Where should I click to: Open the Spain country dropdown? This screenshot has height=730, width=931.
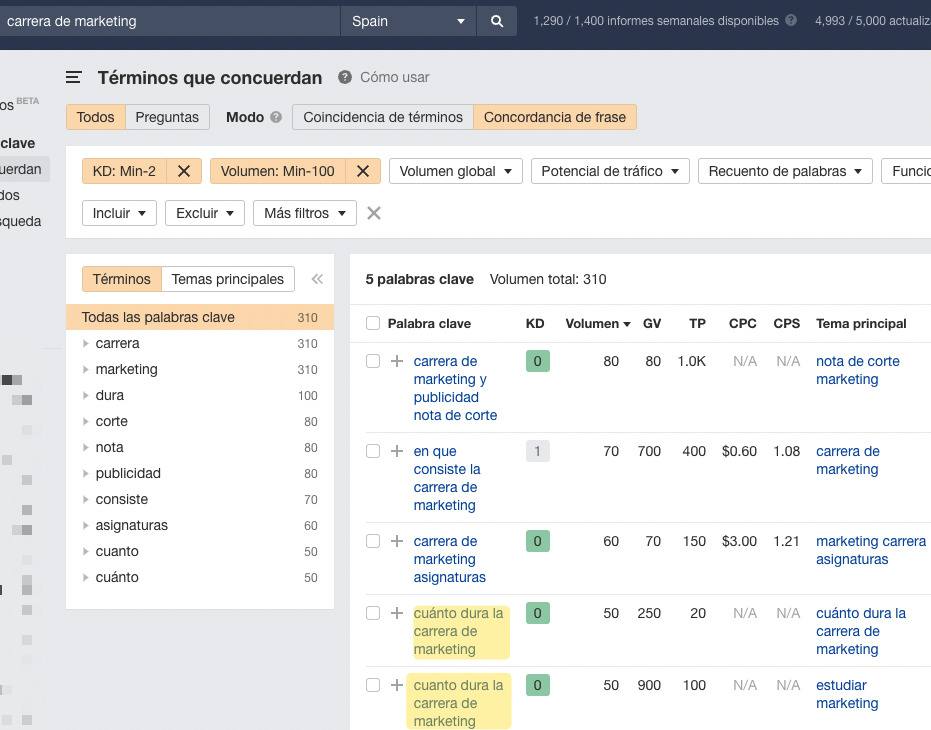[408, 21]
